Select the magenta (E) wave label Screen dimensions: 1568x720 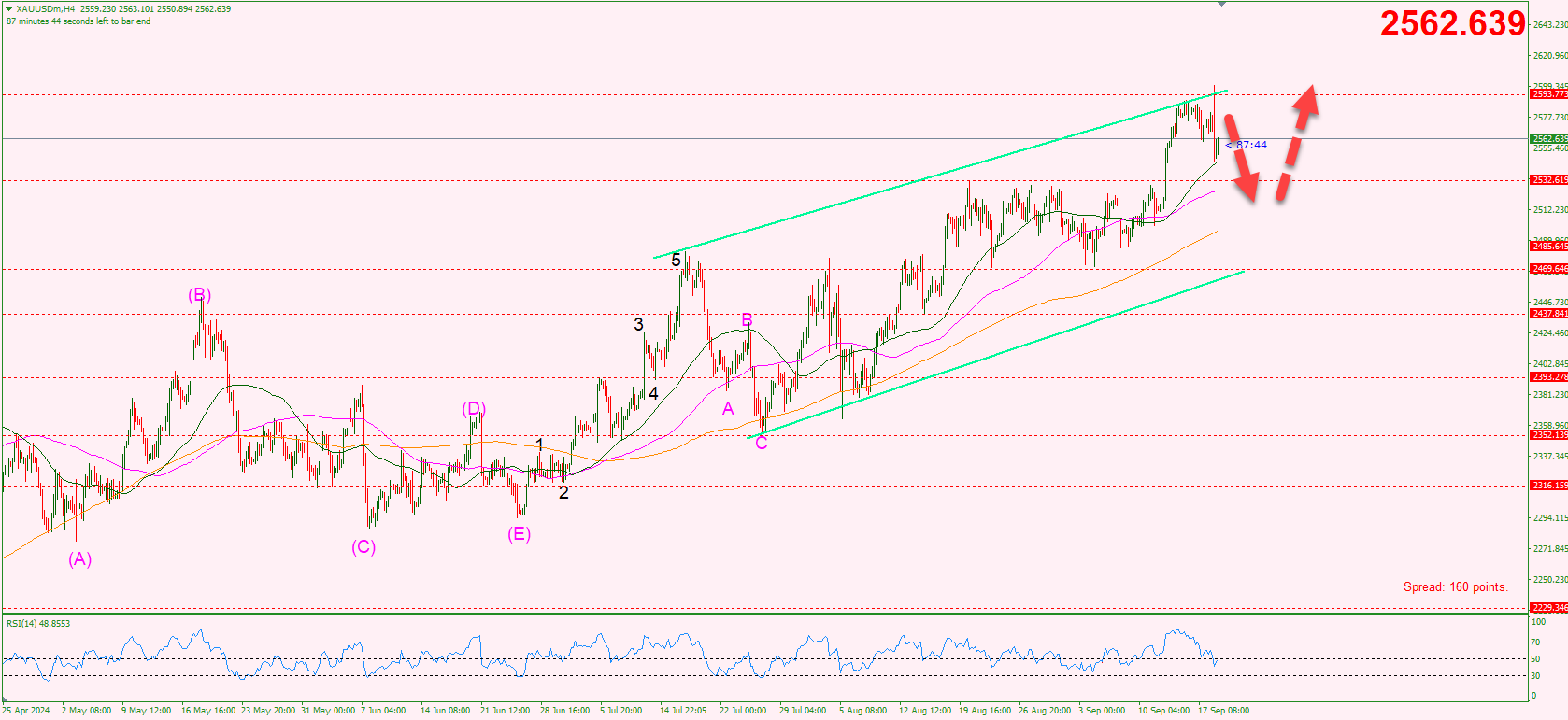pyautogui.click(x=520, y=534)
